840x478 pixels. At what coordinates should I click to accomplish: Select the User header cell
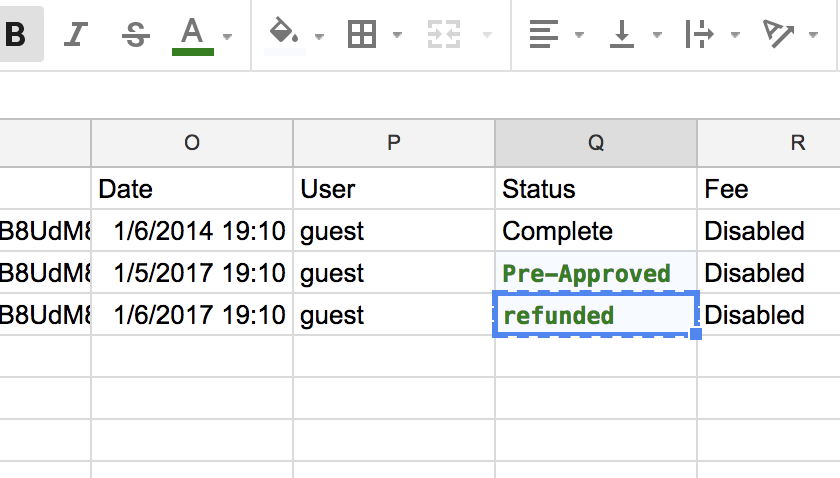tap(394, 189)
